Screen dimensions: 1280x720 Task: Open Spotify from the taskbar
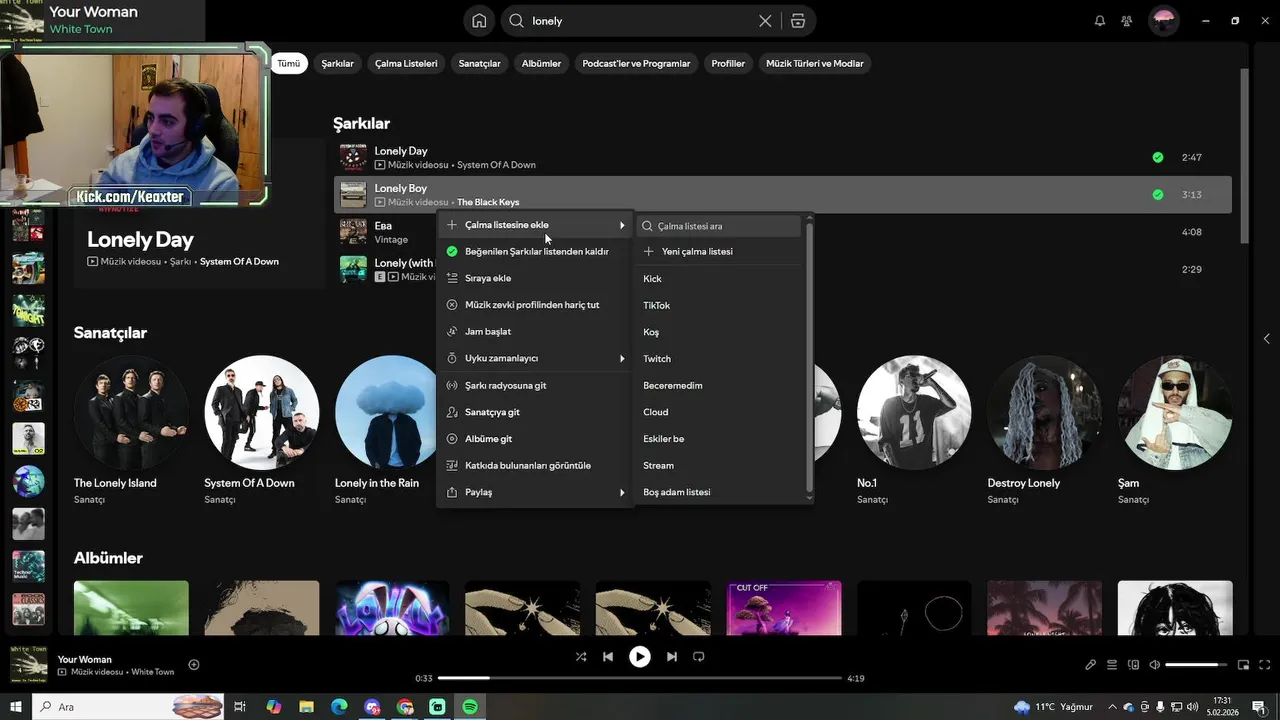[x=470, y=707]
